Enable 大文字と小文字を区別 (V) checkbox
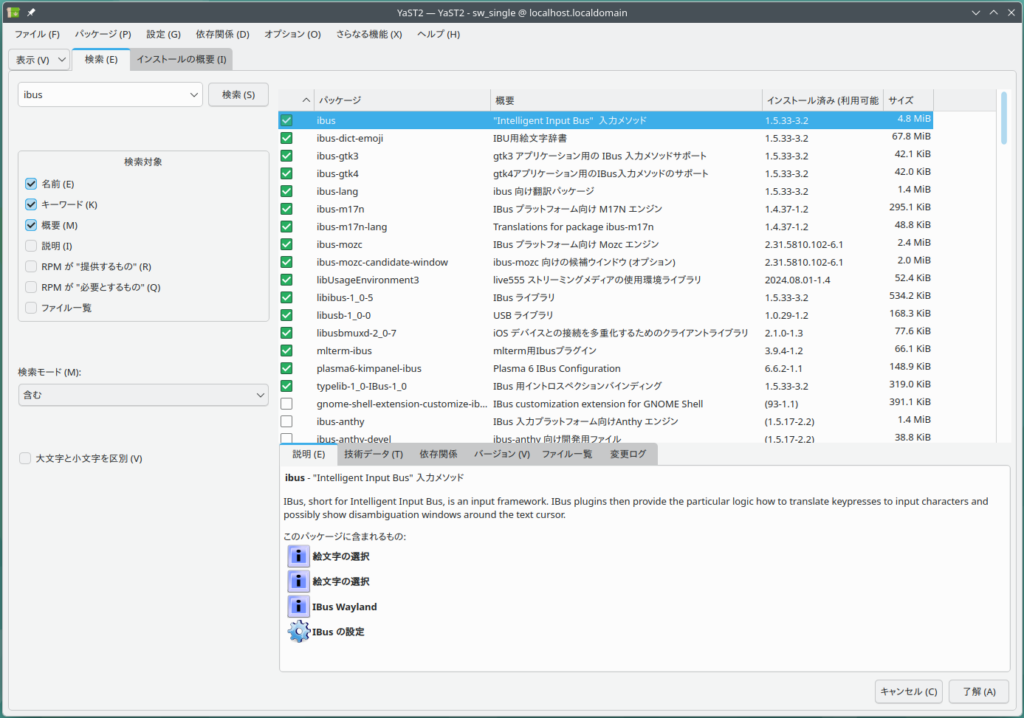 point(25,458)
